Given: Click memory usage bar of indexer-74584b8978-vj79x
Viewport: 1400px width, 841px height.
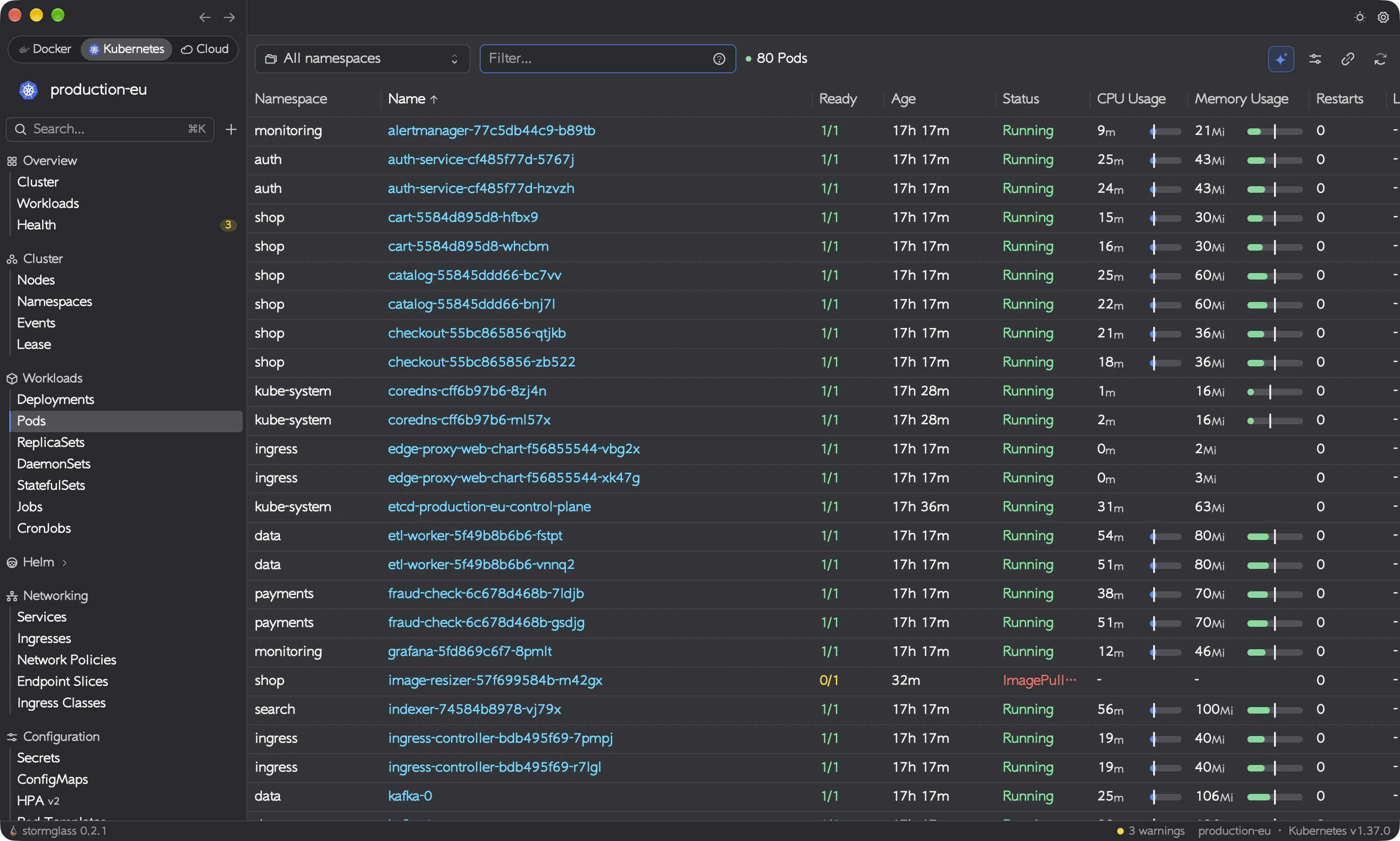Looking at the screenshot, I should point(1274,710).
